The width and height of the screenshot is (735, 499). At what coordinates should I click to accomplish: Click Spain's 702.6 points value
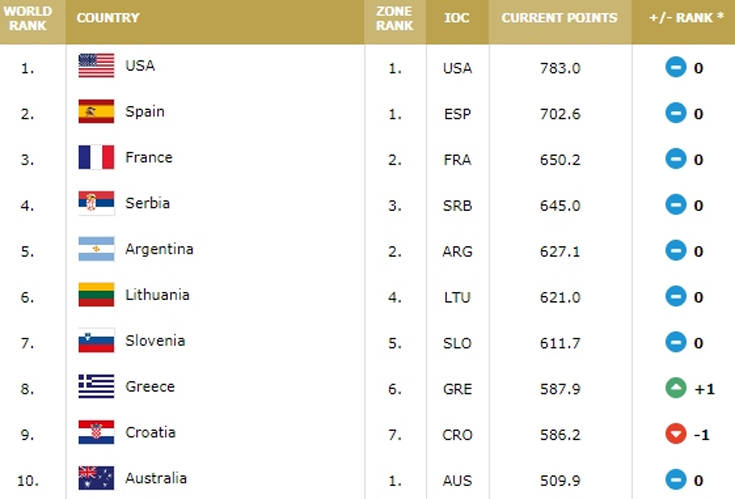(x=558, y=114)
